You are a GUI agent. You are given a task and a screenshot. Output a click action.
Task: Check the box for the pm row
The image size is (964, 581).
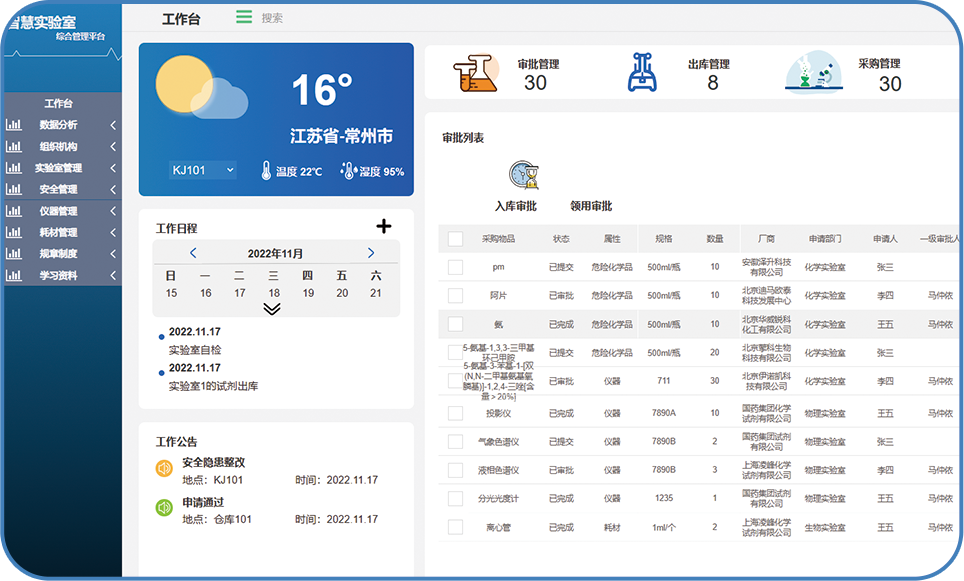(x=456, y=267)
